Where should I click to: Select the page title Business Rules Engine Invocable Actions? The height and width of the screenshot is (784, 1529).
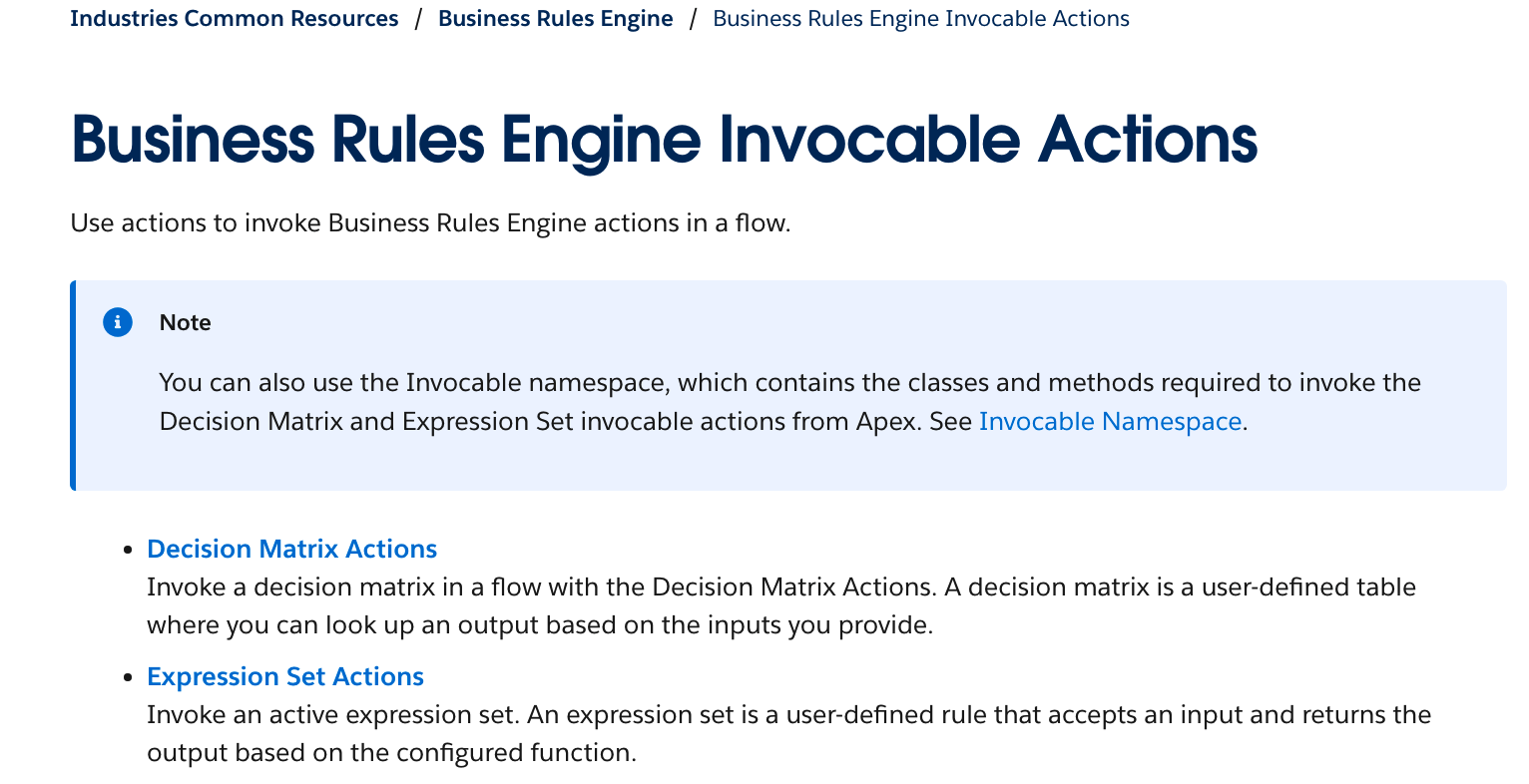(x=664, y=139)
